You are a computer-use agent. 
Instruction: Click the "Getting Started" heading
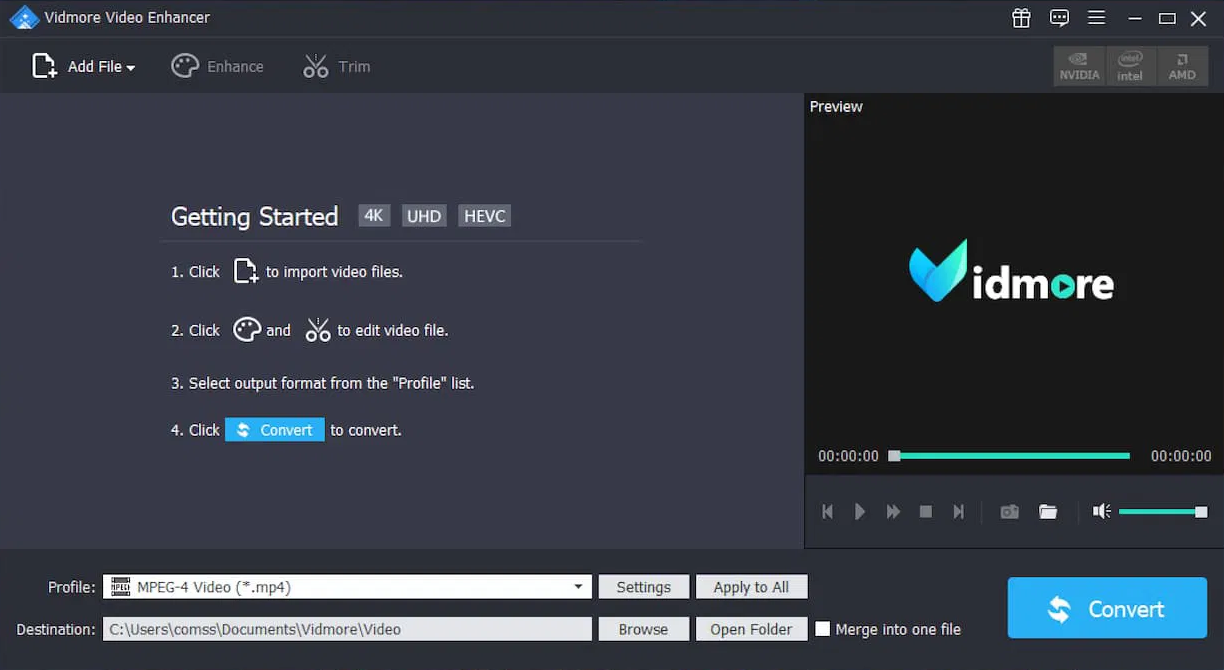coord(255,216)
